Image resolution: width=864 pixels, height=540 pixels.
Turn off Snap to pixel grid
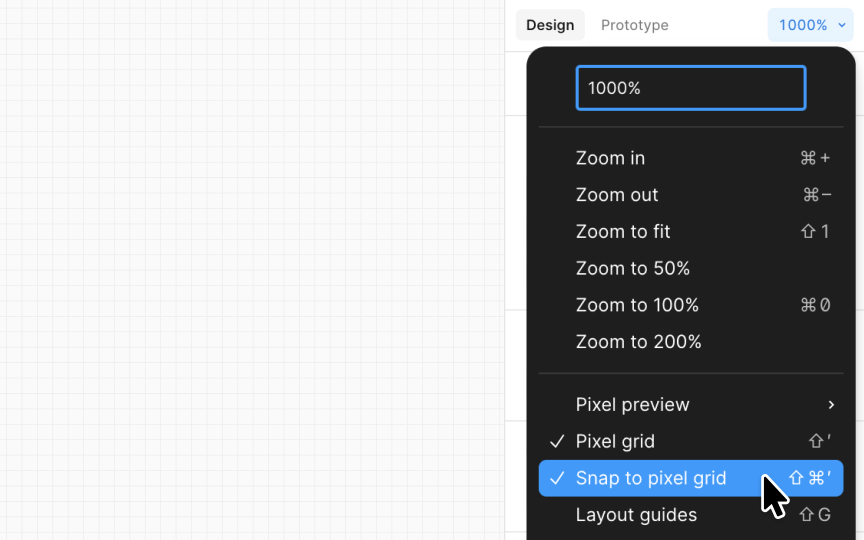[691, 478]
